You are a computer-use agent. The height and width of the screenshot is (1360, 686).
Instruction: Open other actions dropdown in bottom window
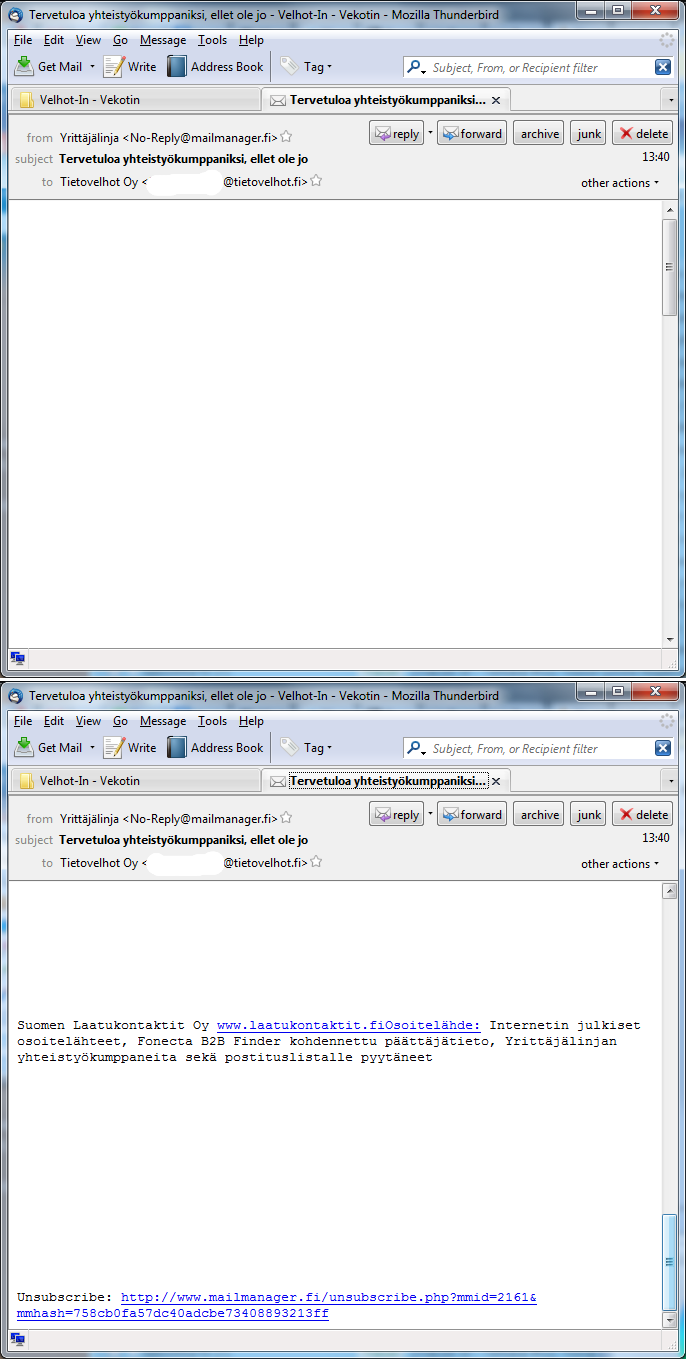(x=620, y=864)
